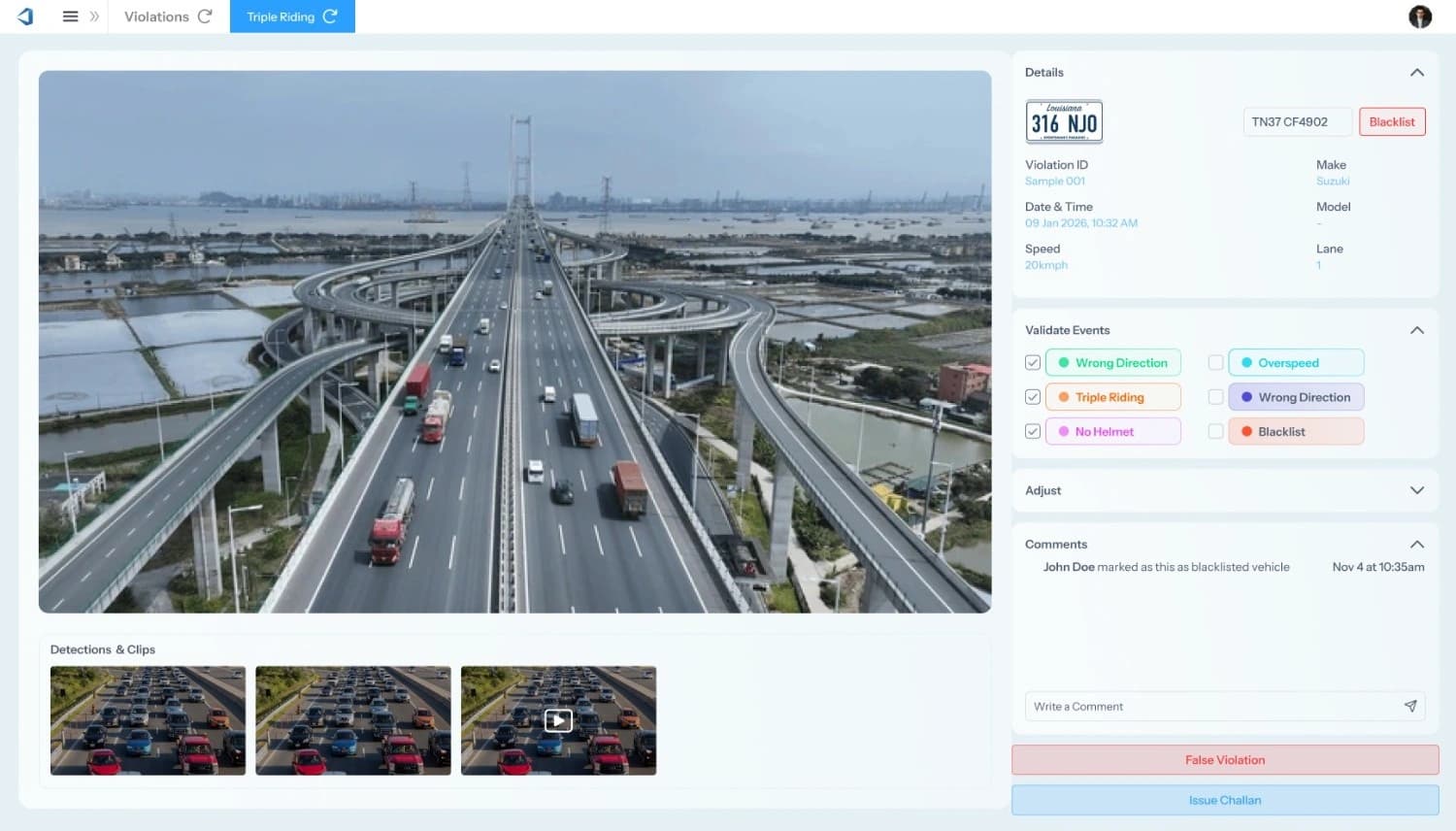Click the application logo in the top-left

pos(24,16)
